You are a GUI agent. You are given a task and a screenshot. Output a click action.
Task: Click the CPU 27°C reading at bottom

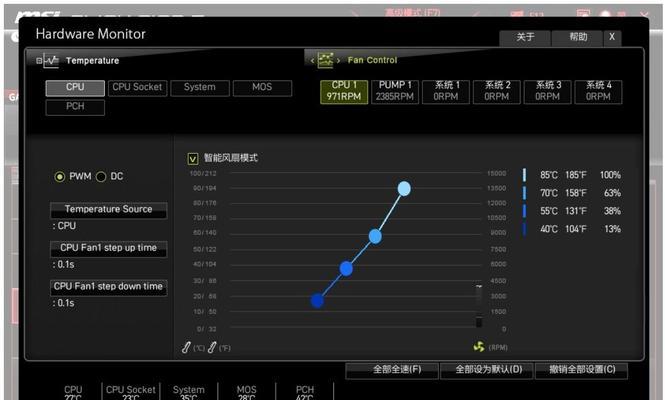73,393
